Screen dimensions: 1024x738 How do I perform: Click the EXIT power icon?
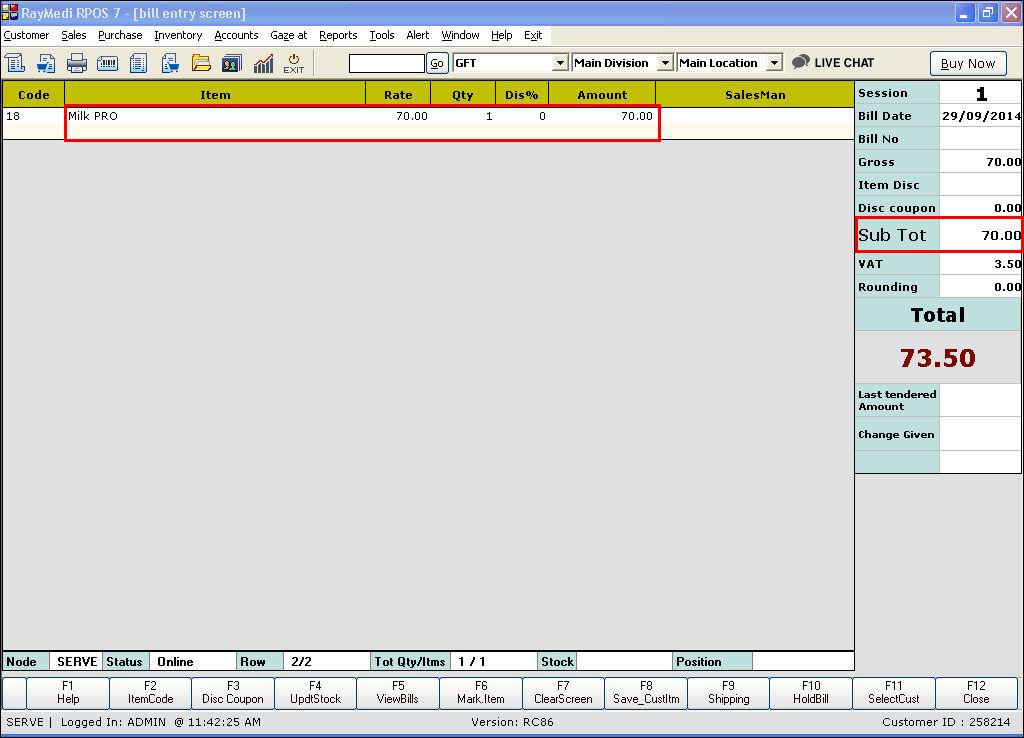point(294,63)
